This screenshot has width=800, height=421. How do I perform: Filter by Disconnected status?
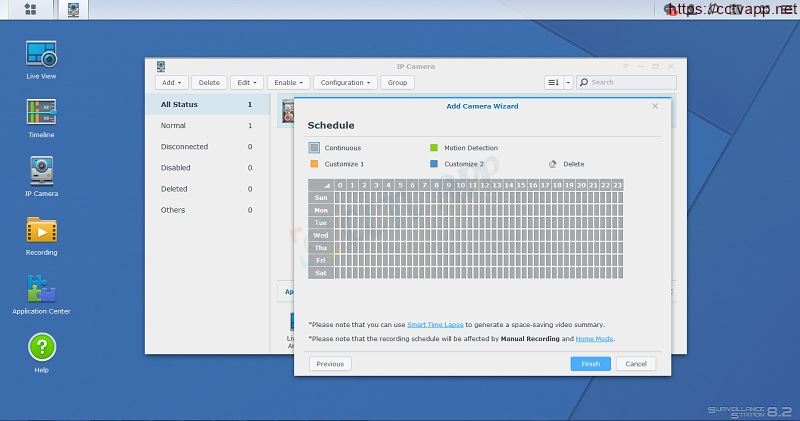(x=185, y=146)
